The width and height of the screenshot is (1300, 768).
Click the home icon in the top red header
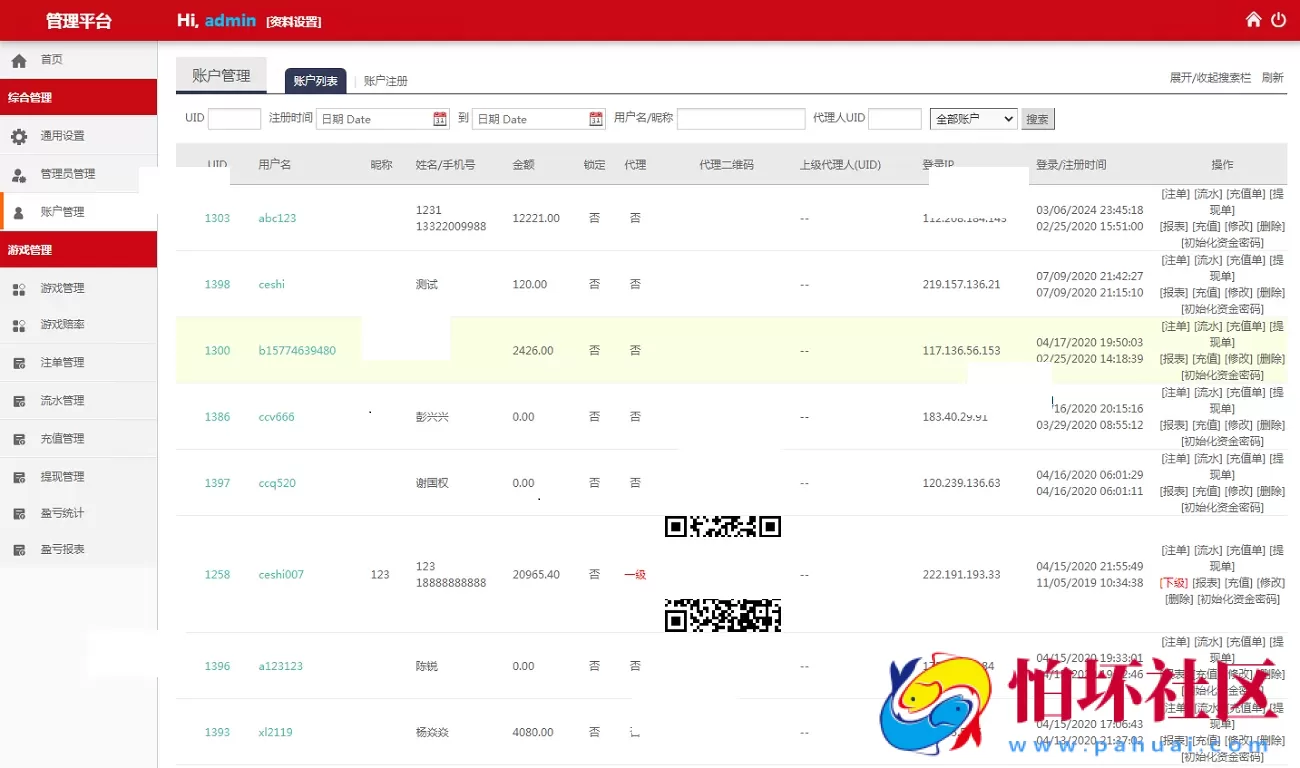[x=1252, y=18]
